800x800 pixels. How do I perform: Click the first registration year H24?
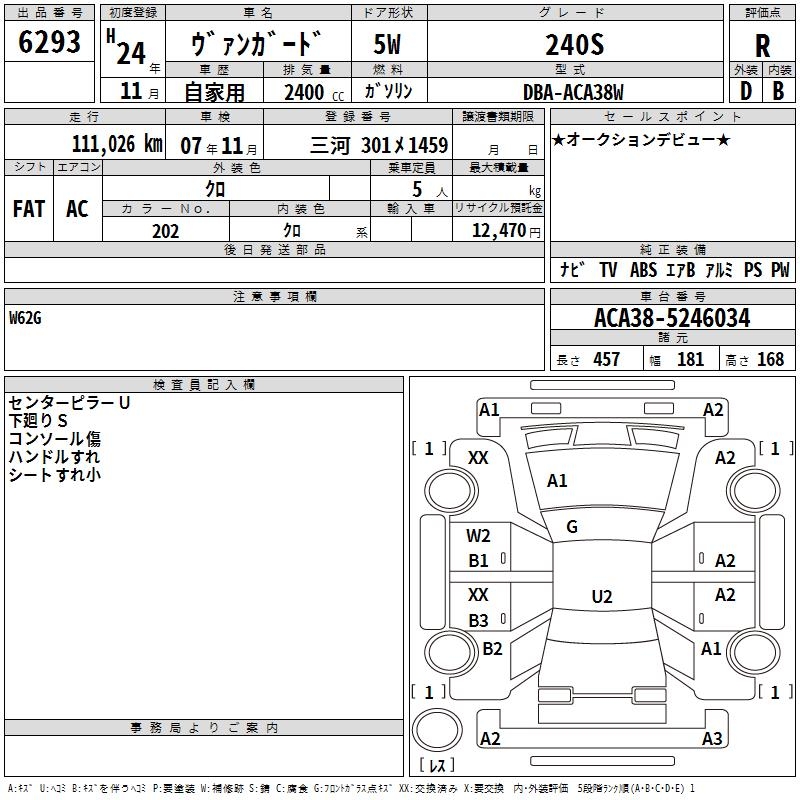click(127, 47)
